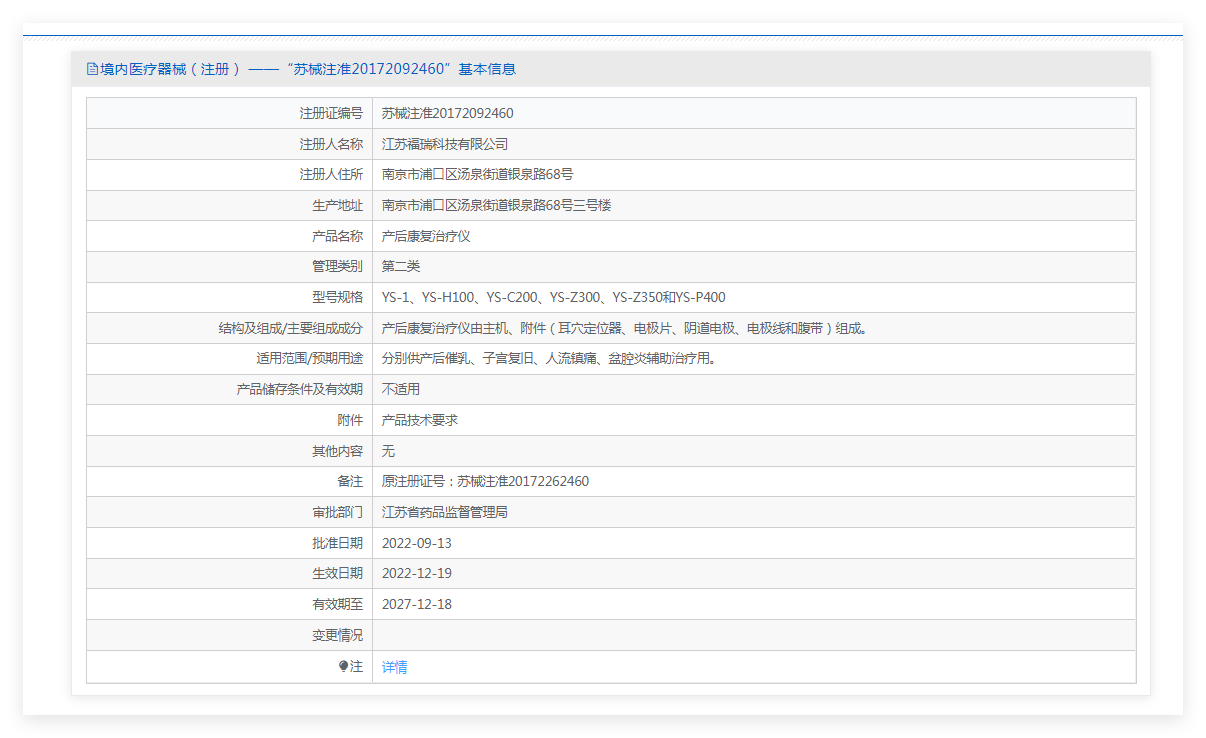Screen dimensions: 1206x738
Task: Click the intended use text 分别供产后催乳
Action: (549, 358)
